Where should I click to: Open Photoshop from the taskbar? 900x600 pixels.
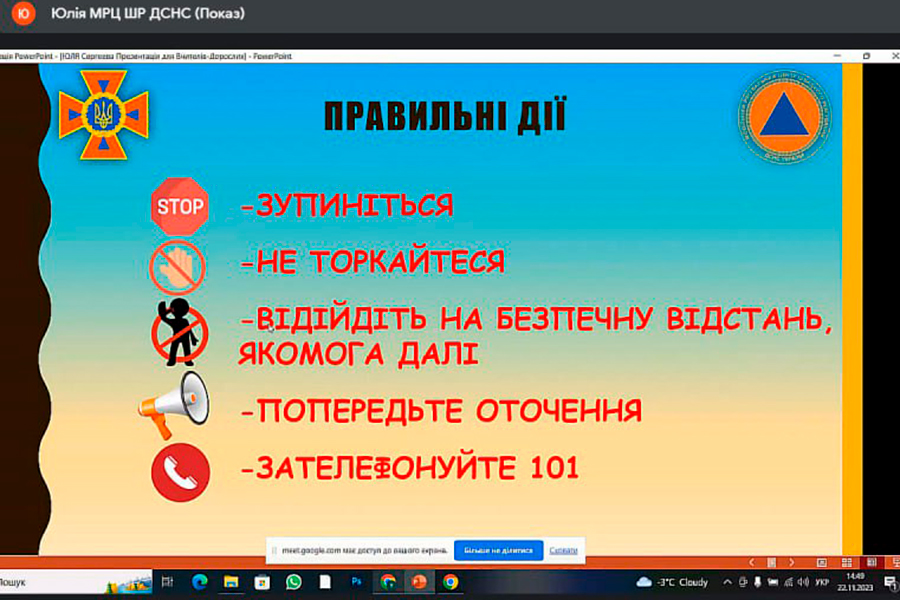tap(356, 582)
